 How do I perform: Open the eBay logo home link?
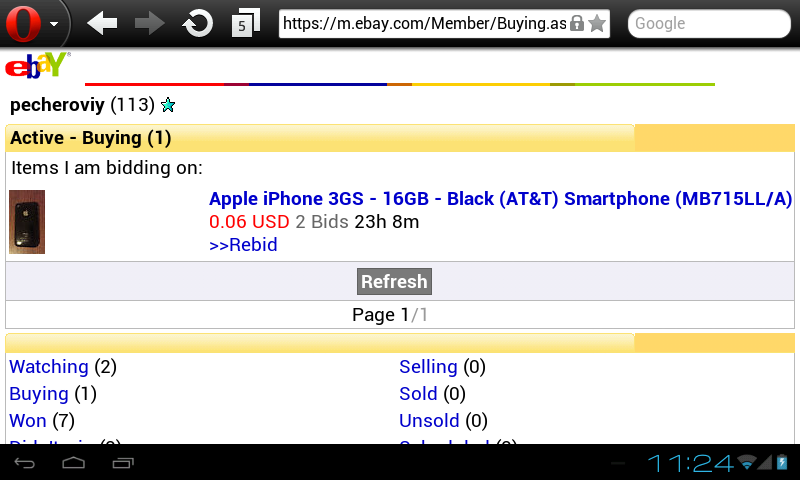[38, 65]
